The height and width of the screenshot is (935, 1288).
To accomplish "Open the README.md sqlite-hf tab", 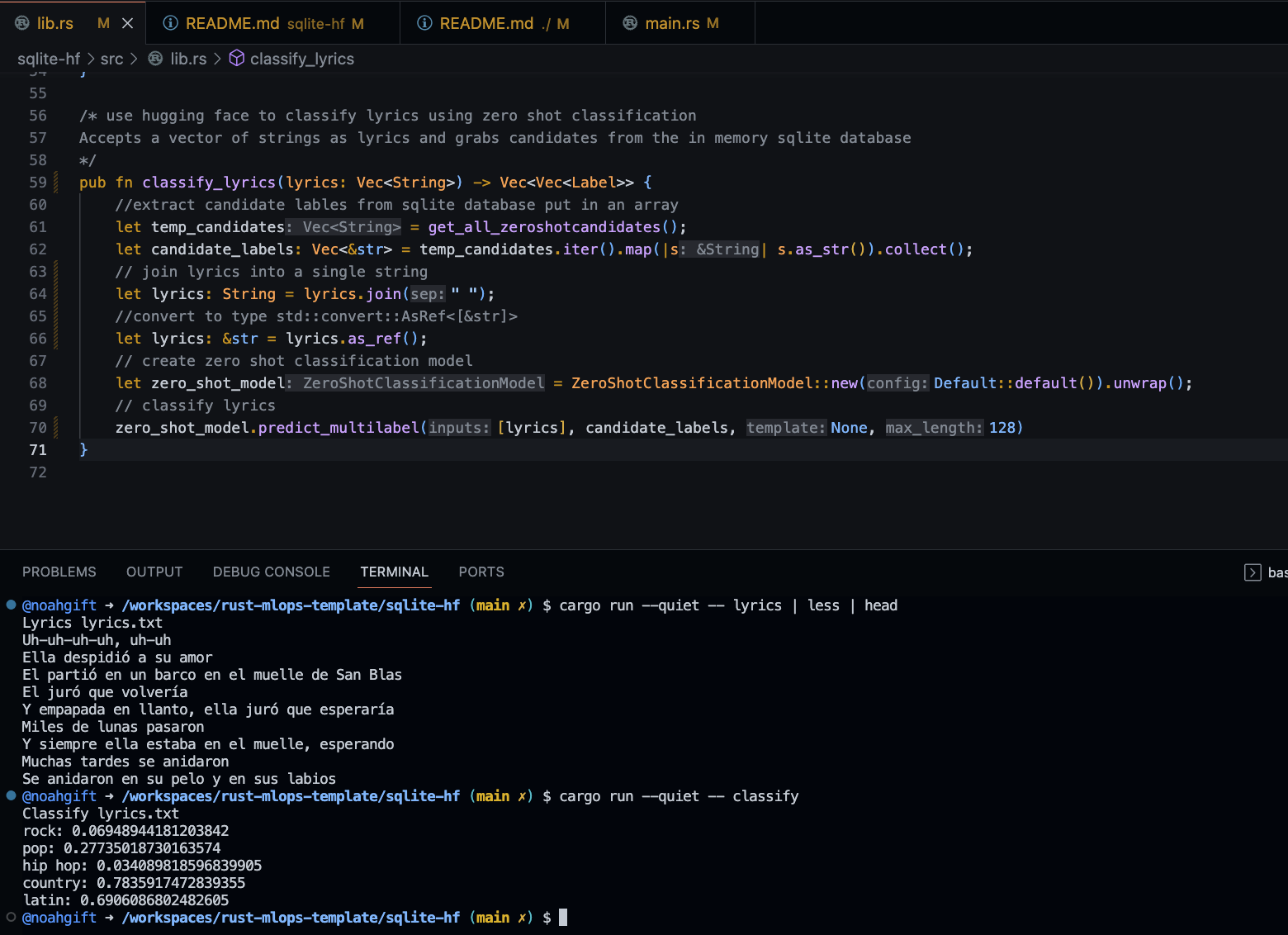I will tap(273, 23).
